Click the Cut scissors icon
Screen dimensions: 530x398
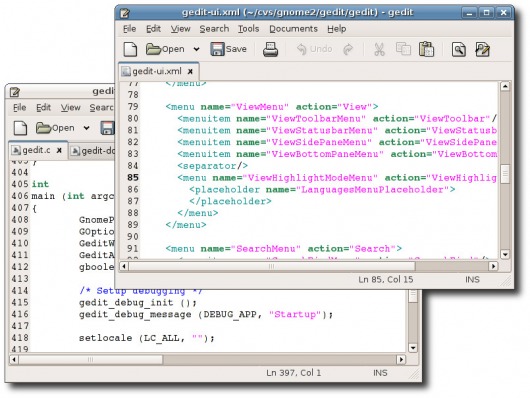379,49
